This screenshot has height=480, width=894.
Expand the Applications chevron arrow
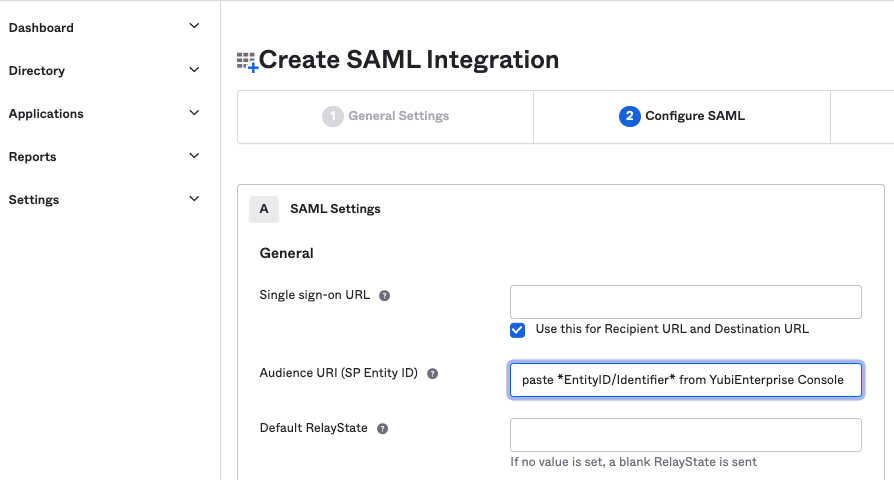click(x=194, y=113)
